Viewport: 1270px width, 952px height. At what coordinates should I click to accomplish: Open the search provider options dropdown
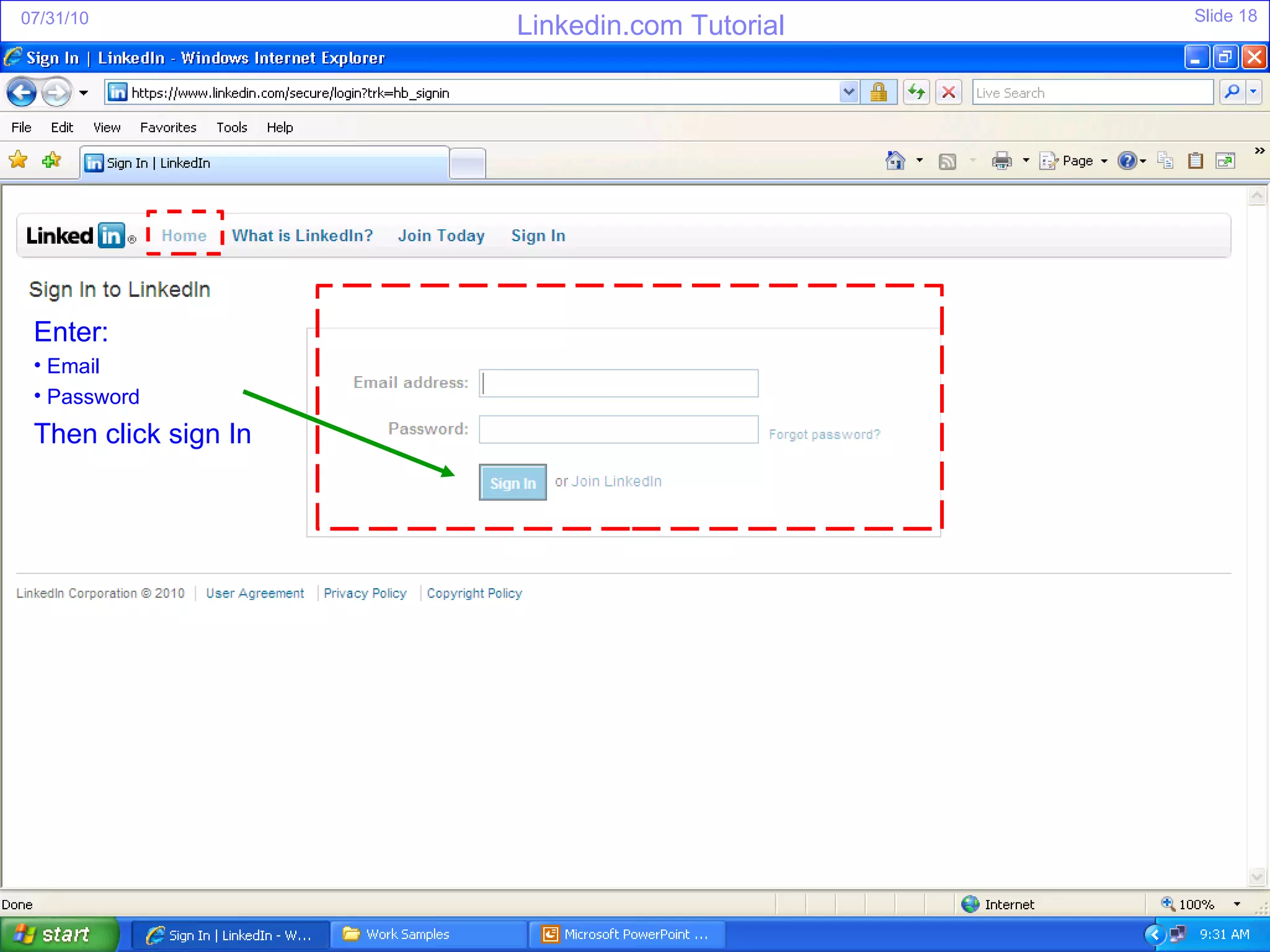click(1254, 92)
